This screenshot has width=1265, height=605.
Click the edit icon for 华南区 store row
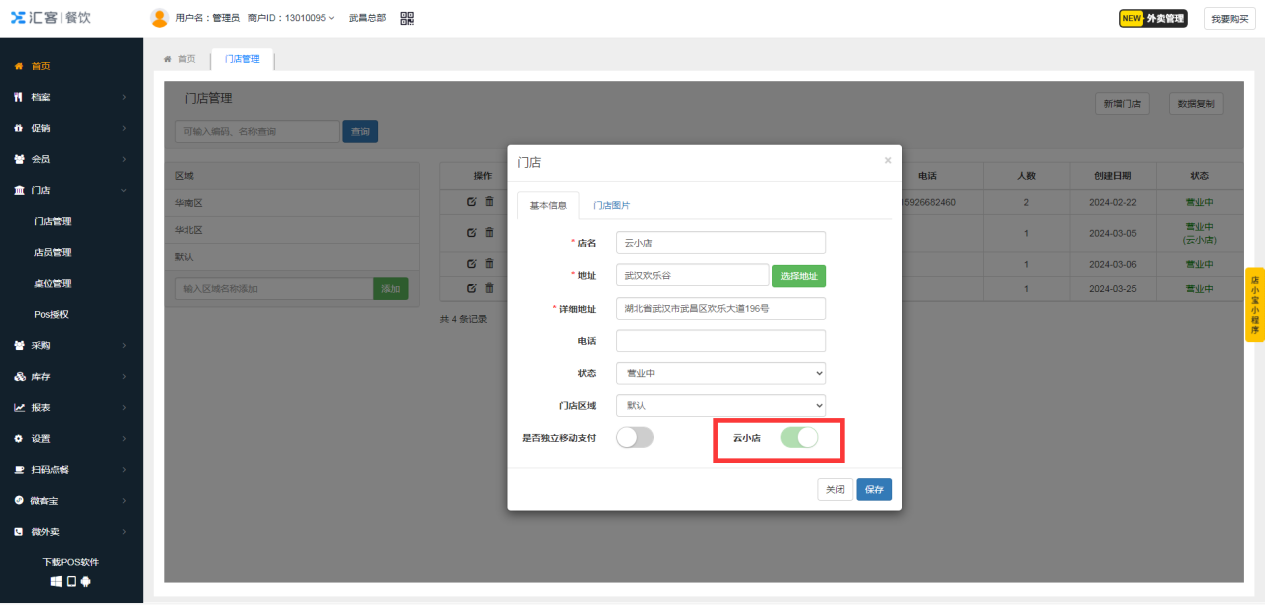(471, 201)
